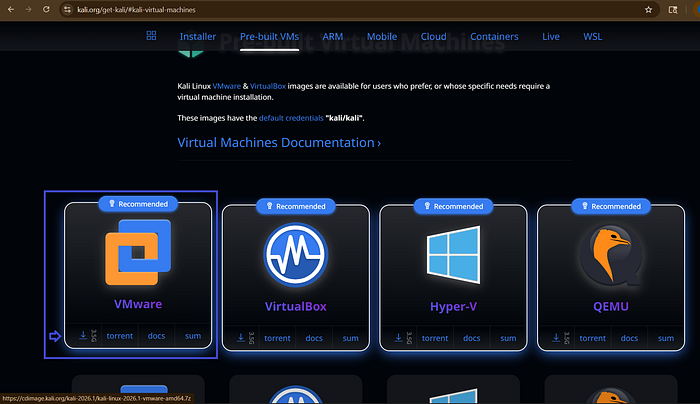Switch to the Installer tab
Screen dimensions: 700x404
point(198,37)
